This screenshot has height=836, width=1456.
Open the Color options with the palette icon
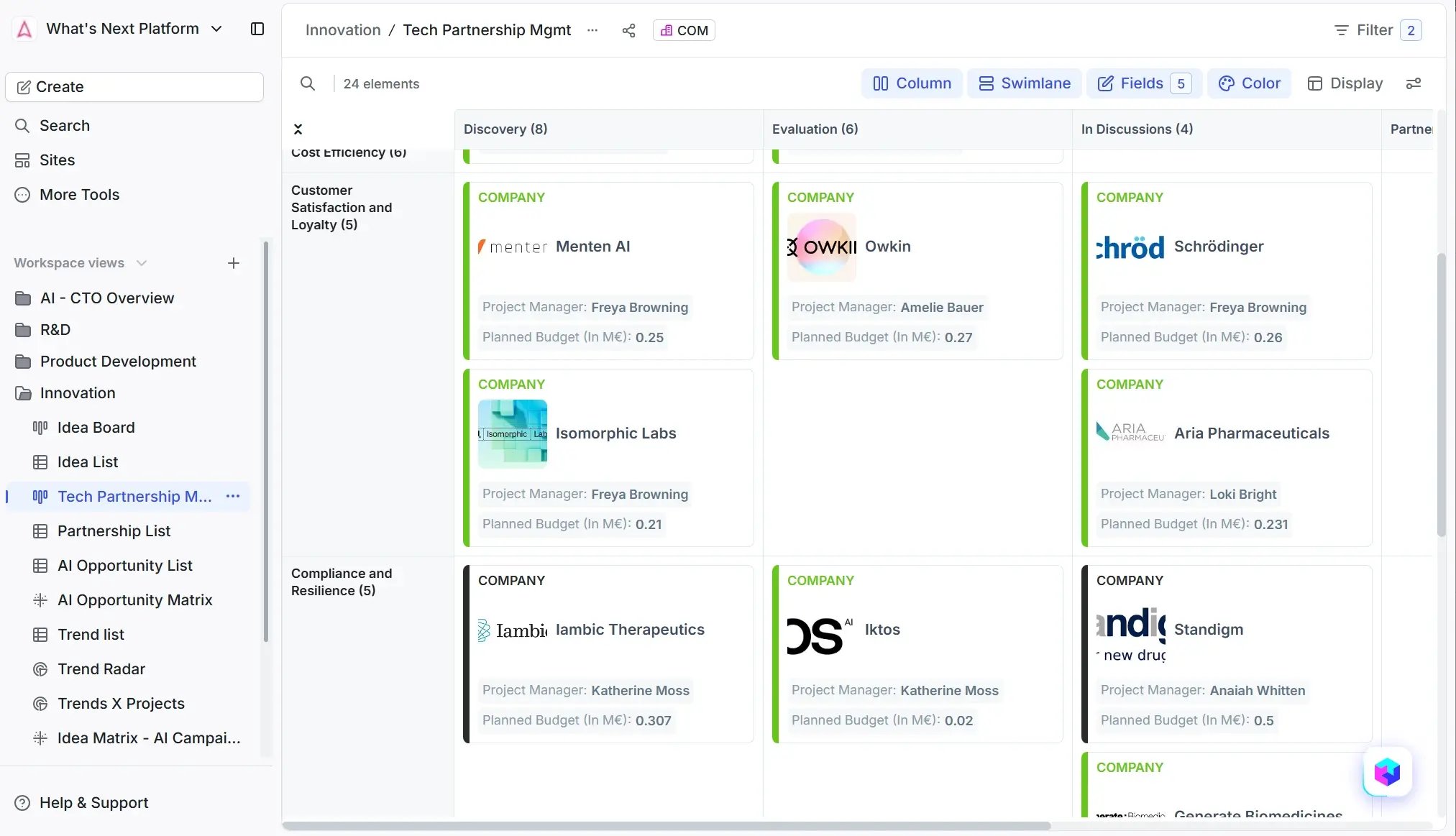1249,83
